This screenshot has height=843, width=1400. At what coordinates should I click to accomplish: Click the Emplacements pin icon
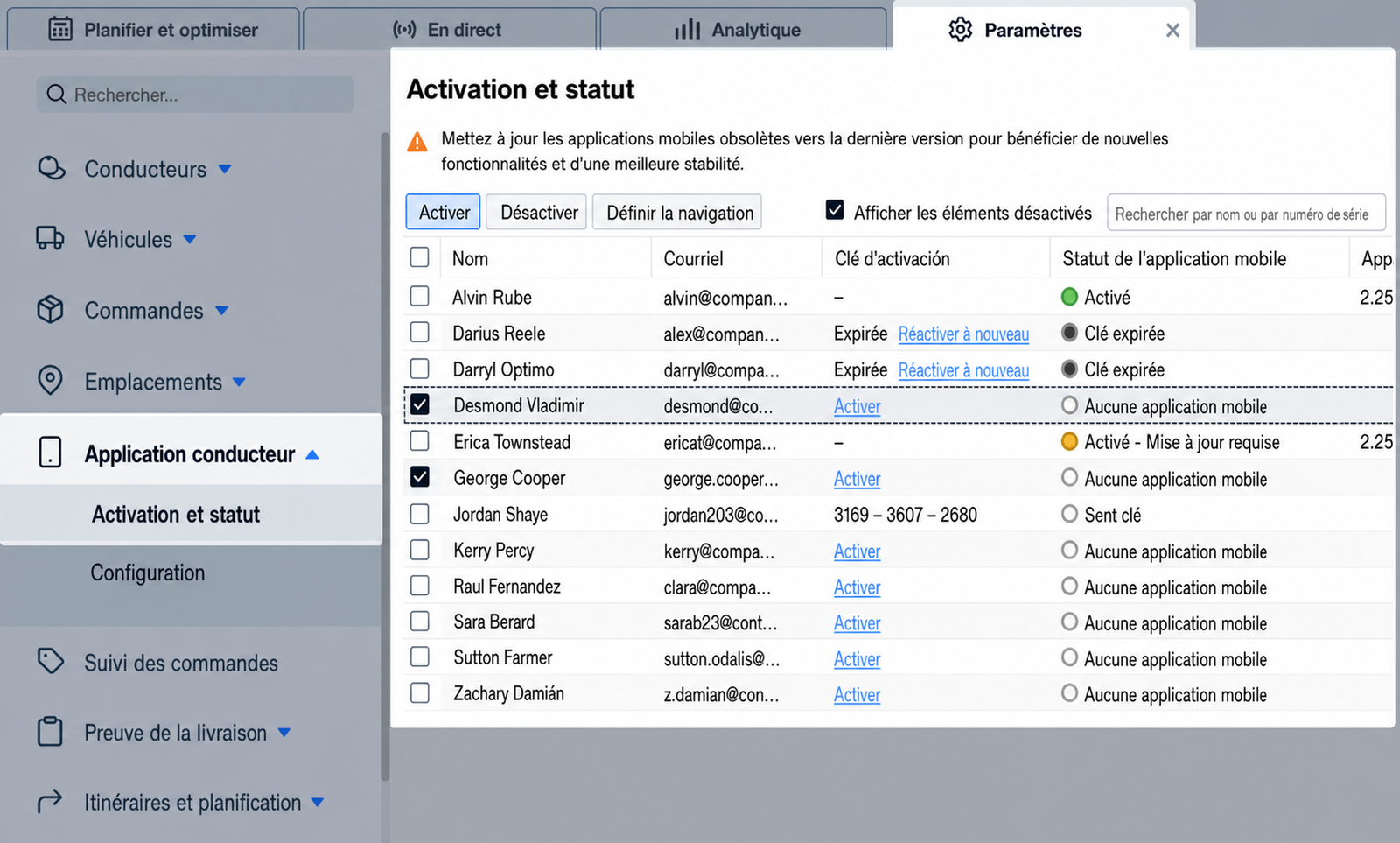[51, 380]
